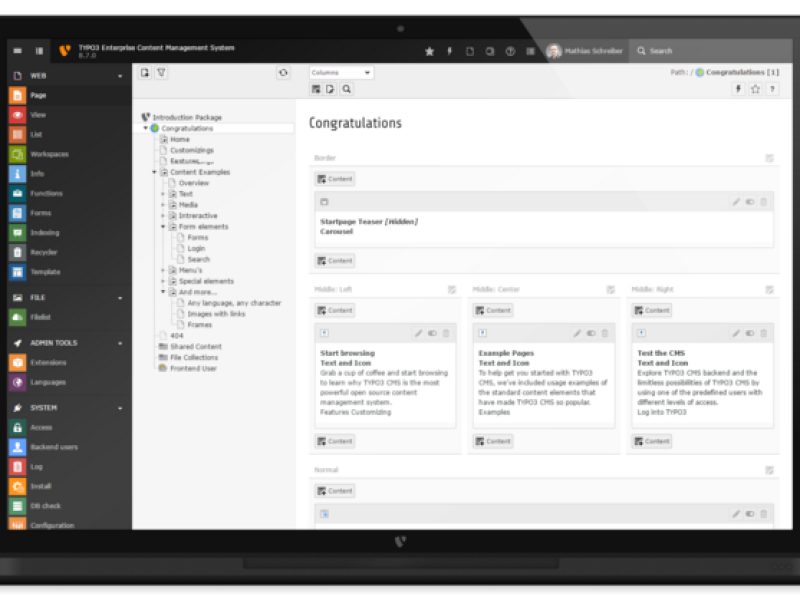Open the Columns view dropdown
Viewport: 800px width, 600px height.
(x=341, y=72)
